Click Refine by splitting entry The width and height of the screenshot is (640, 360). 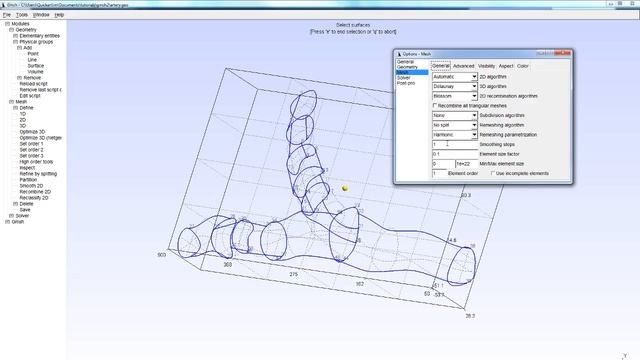38,173
